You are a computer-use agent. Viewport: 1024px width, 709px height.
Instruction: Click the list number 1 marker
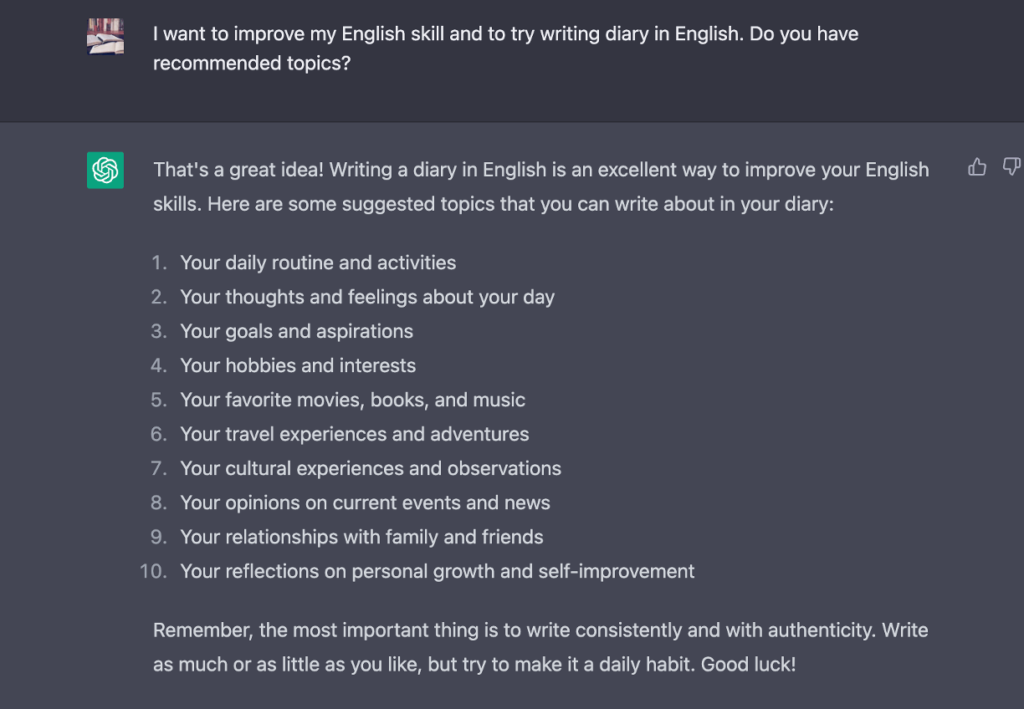(x=159, y=263)
